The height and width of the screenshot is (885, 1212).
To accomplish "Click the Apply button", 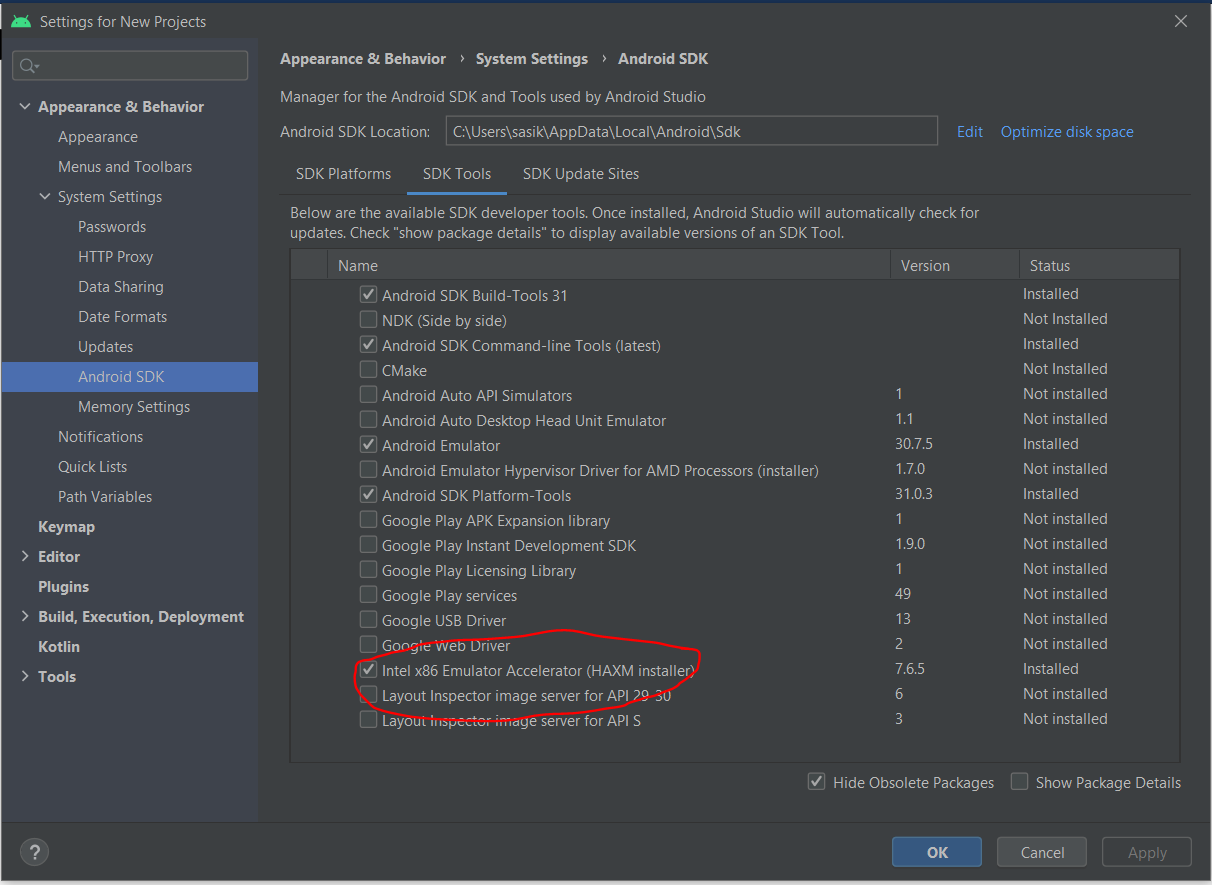I will [1147, 852].
